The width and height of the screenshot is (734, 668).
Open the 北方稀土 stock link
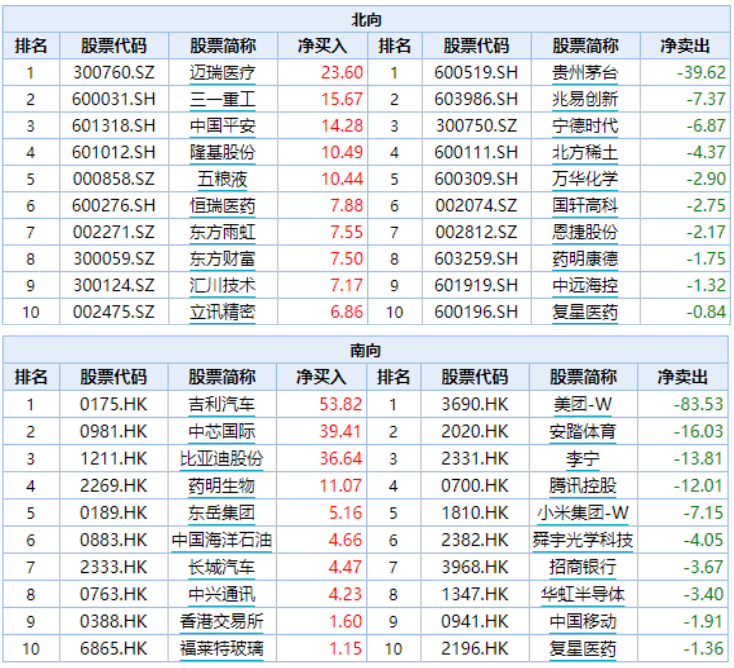point(585,153)
